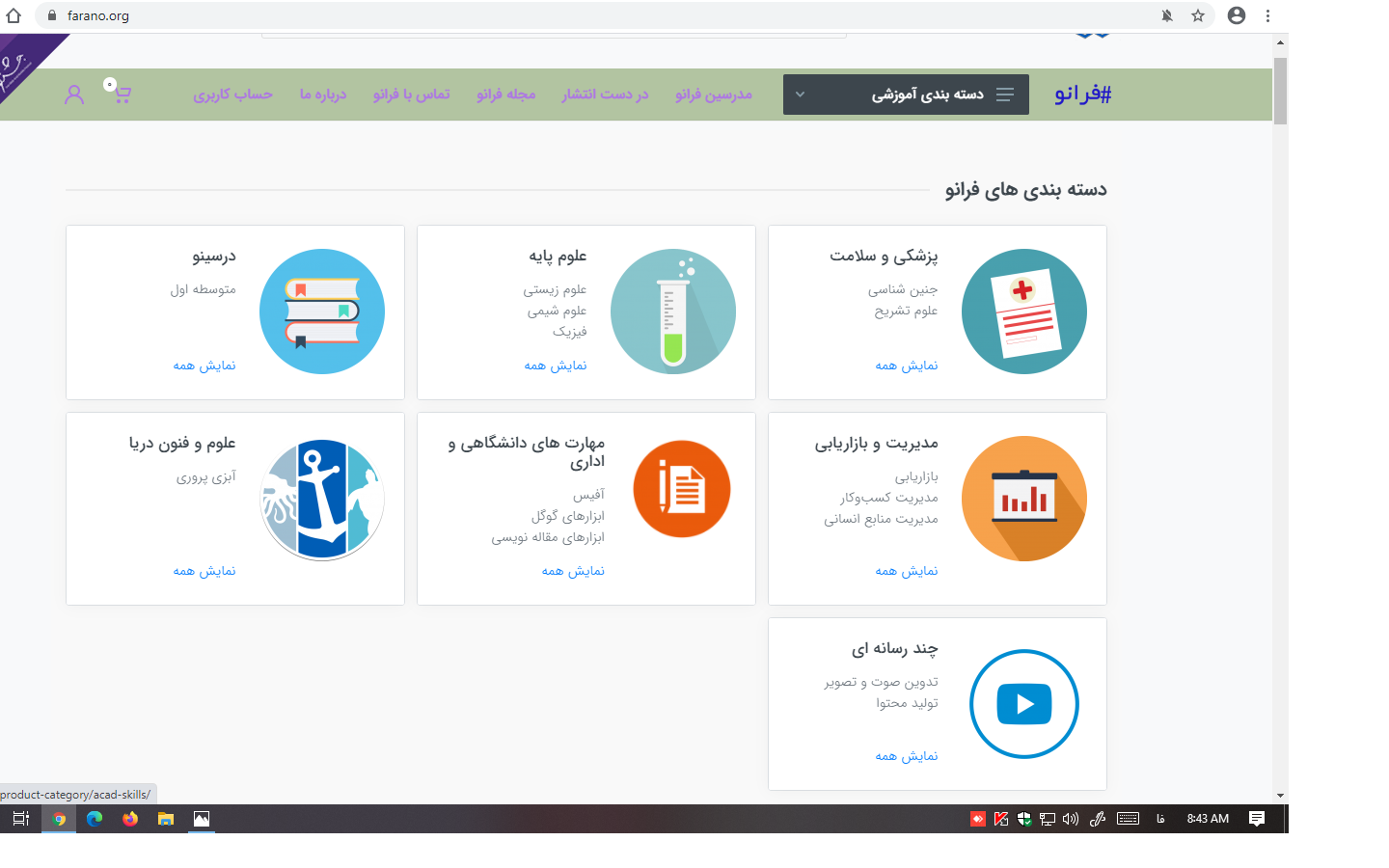
Task: Click the user account profile icon
Action: pyautogui.click(x=74, y=95)
